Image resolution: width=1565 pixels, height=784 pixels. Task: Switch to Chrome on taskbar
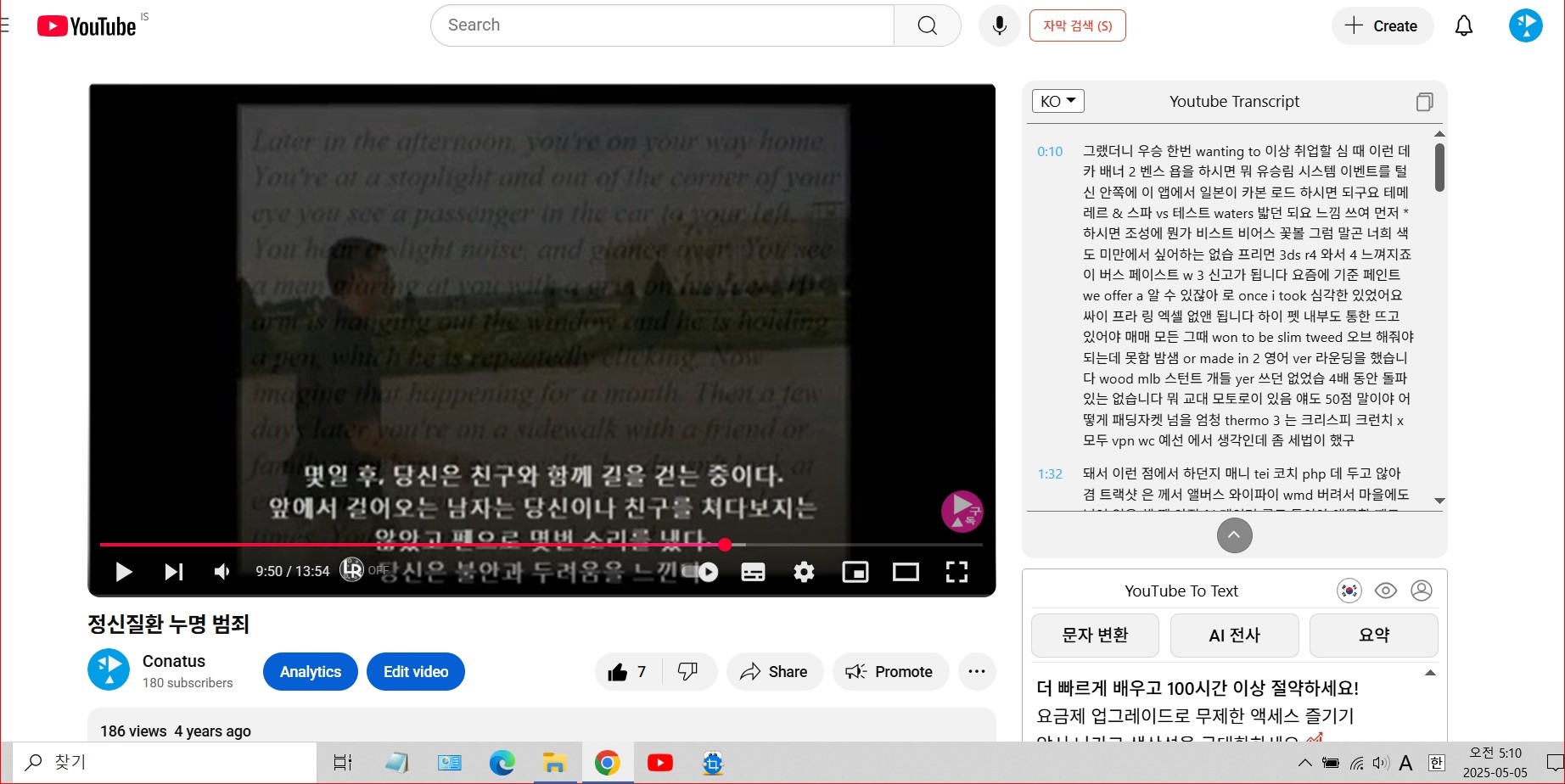pyautogui.click(x=607, y=763)
